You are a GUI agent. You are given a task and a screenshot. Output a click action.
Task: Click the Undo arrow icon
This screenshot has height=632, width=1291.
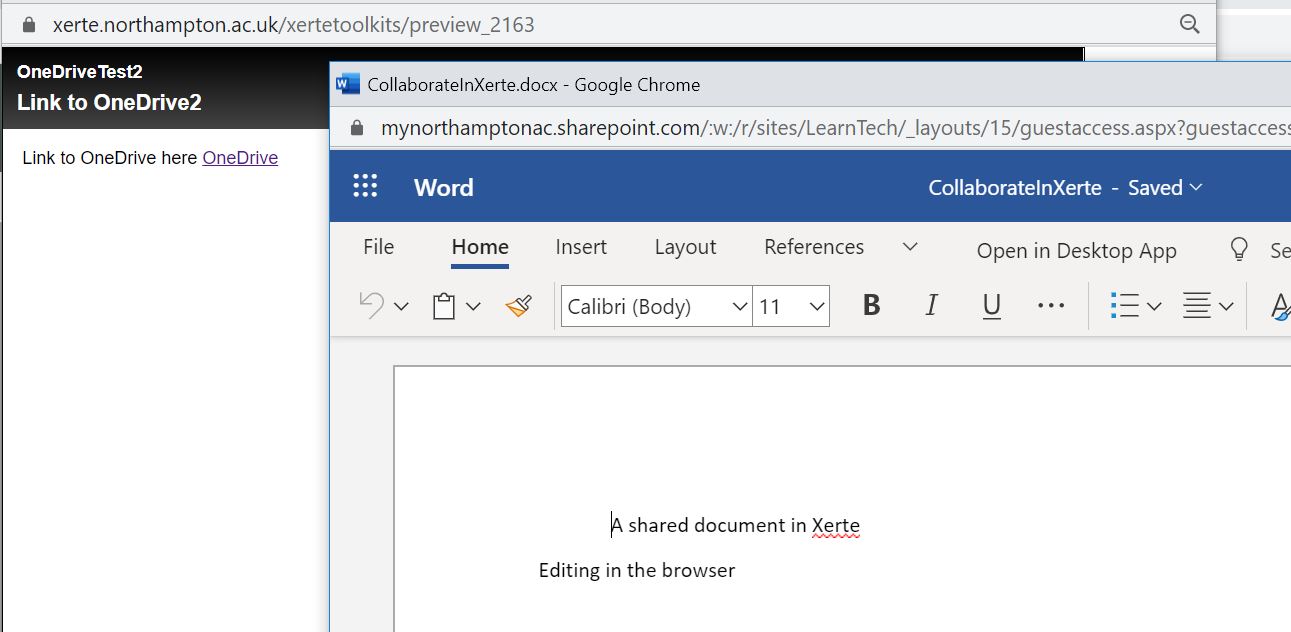(371, 305)
